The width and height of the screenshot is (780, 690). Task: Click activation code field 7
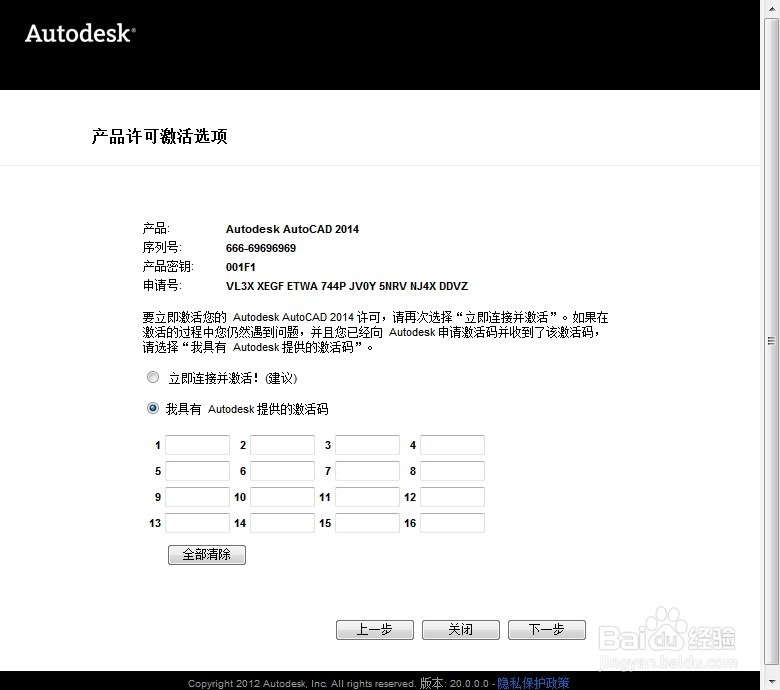click(368, 471)
